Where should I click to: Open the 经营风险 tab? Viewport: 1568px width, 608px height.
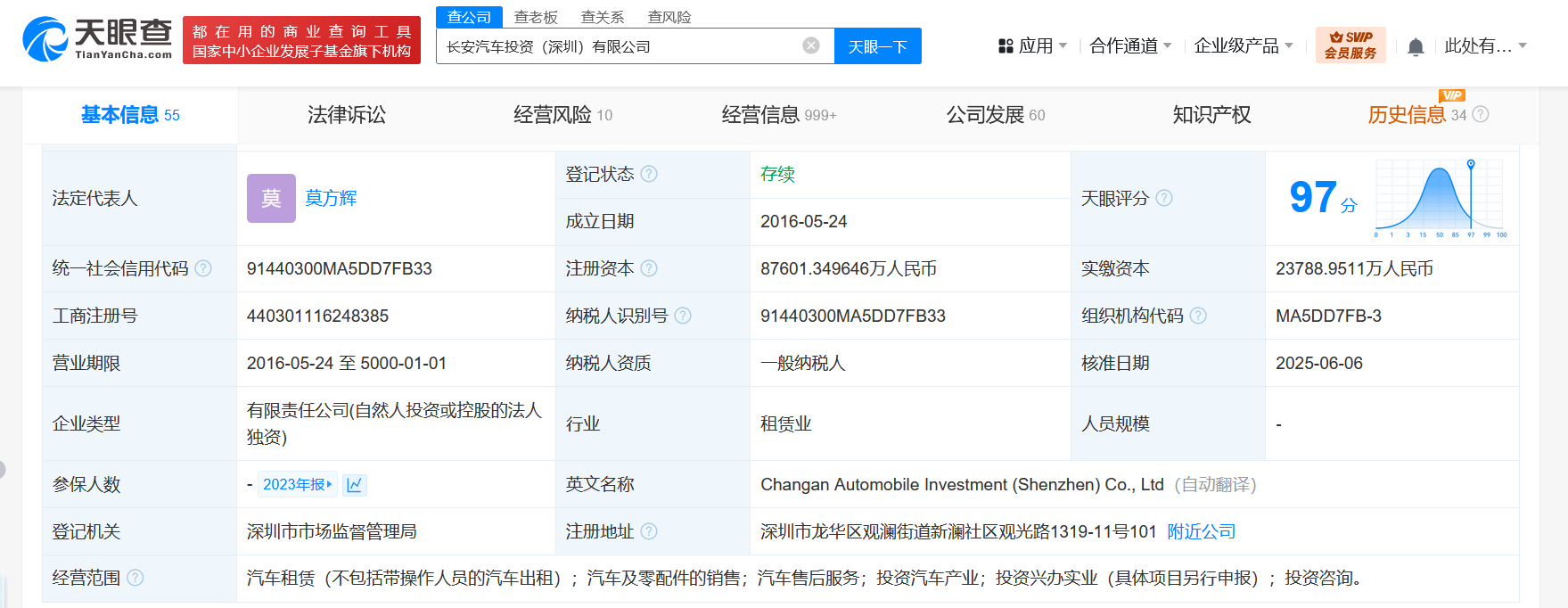(x=562, y=115)
